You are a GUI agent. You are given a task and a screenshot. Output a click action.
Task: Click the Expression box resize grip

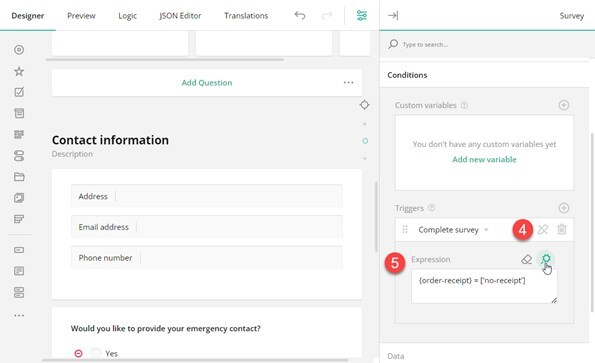554,300
